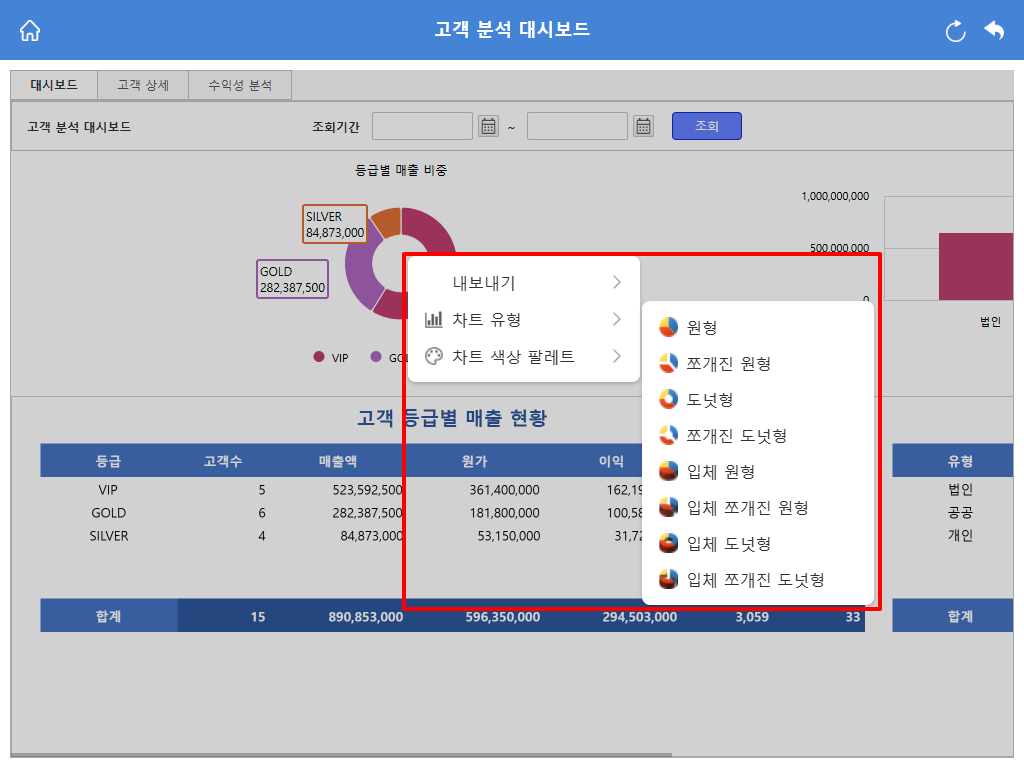This screenshot has height=768, width=1024.
Task: Click the home icon in header
Action: [x=30, y=30]
